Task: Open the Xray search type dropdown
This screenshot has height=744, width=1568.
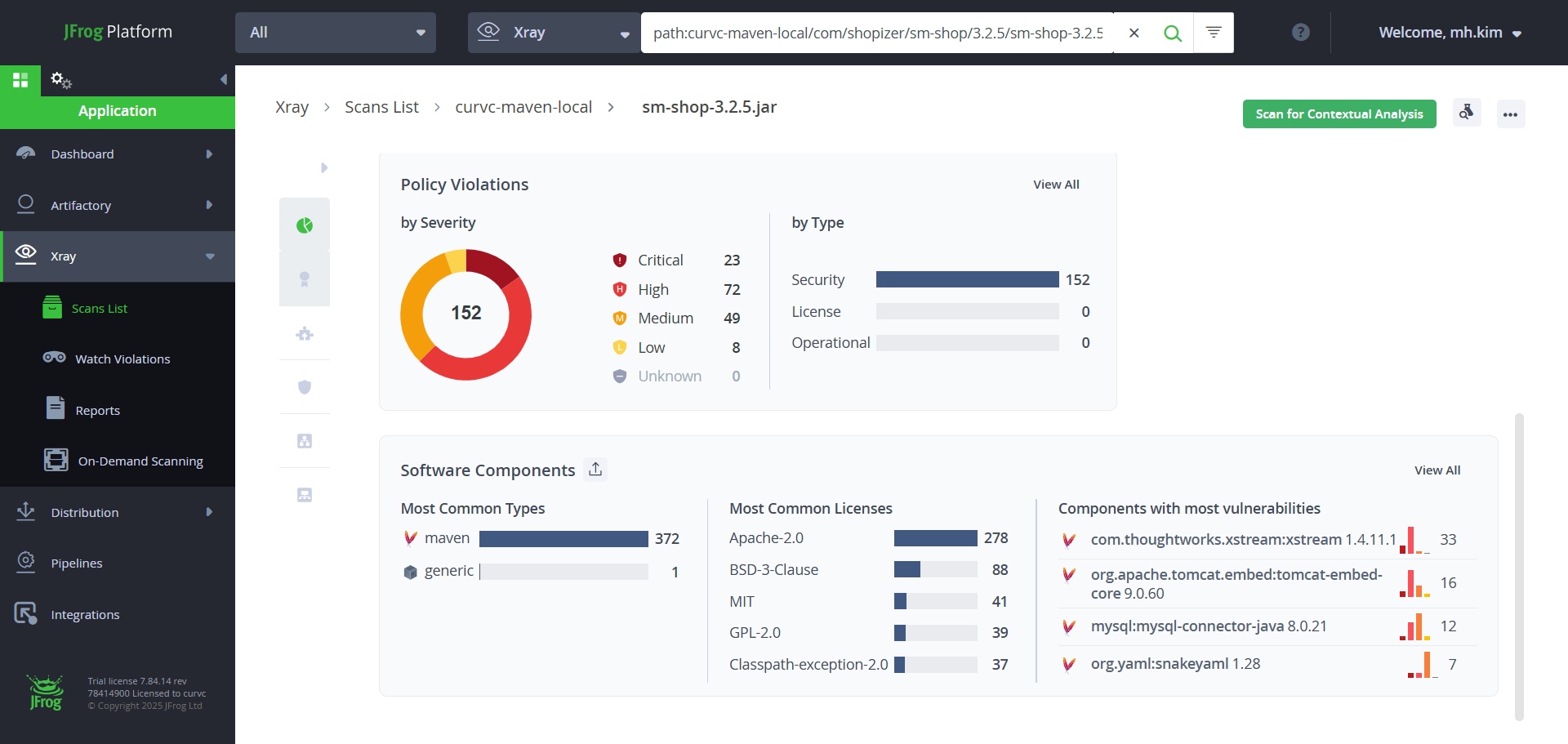Action: 555,33
